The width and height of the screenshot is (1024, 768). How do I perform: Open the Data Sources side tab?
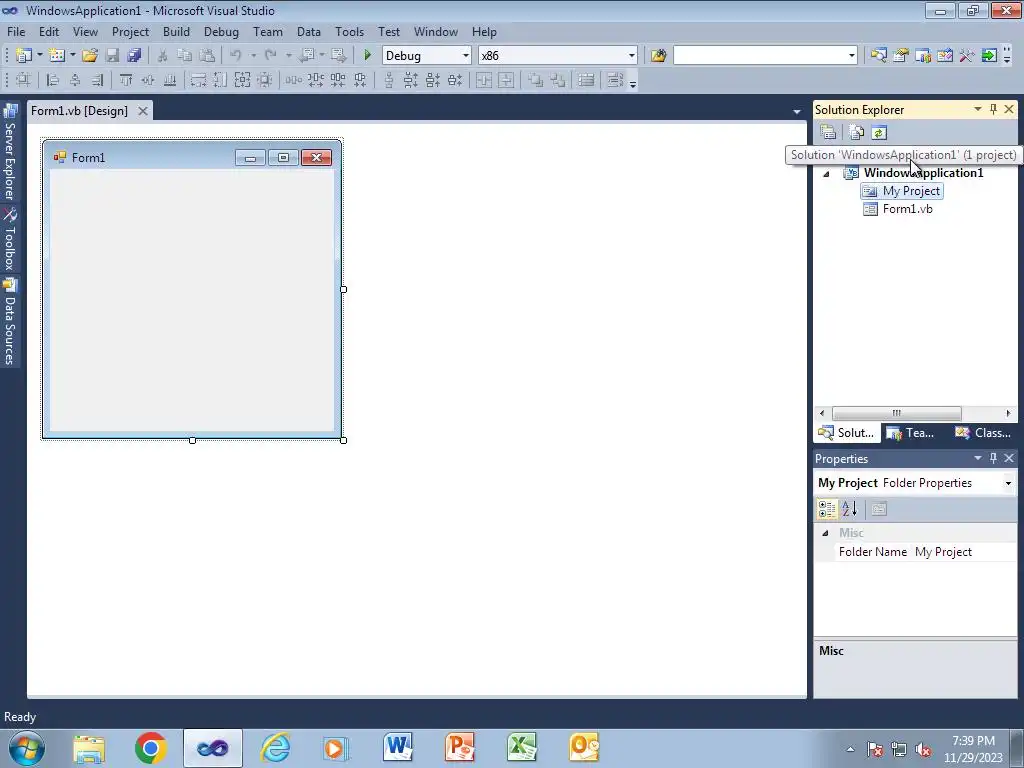pos(10,321)
